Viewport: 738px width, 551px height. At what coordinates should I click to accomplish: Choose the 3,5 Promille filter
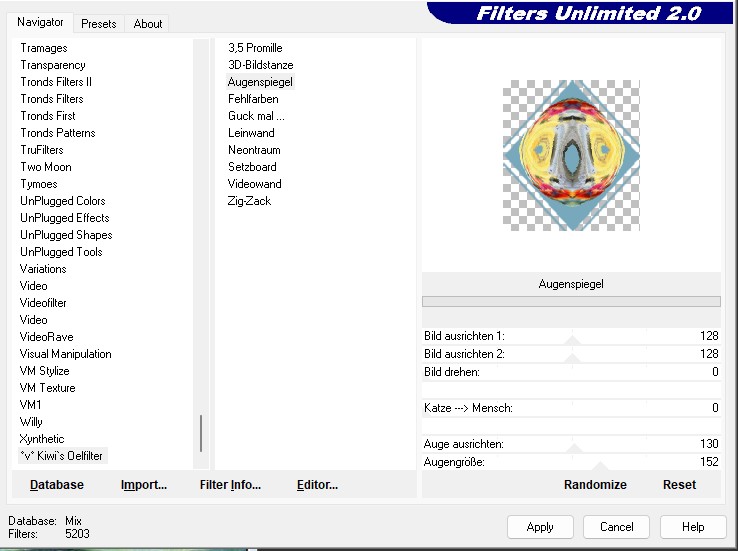(x=255, y=48)
